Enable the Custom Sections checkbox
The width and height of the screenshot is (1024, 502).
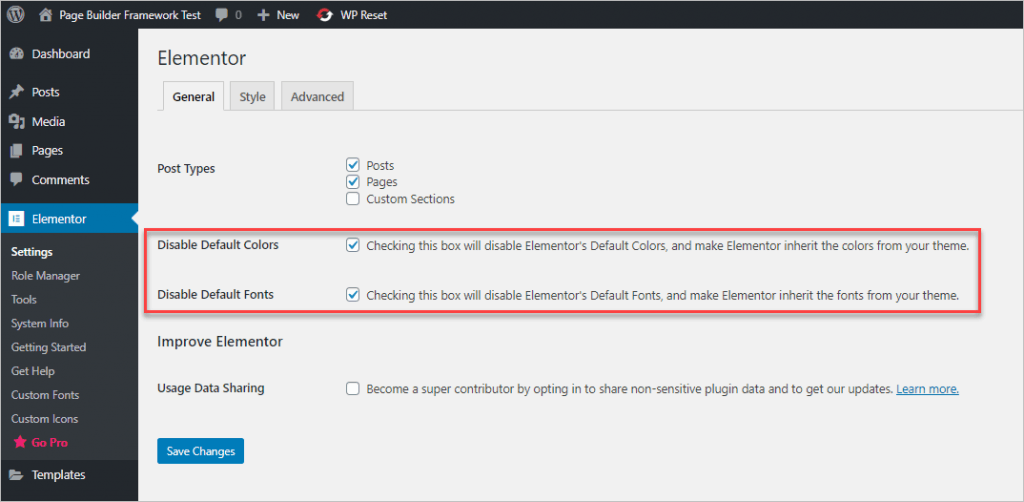[352, 199]
